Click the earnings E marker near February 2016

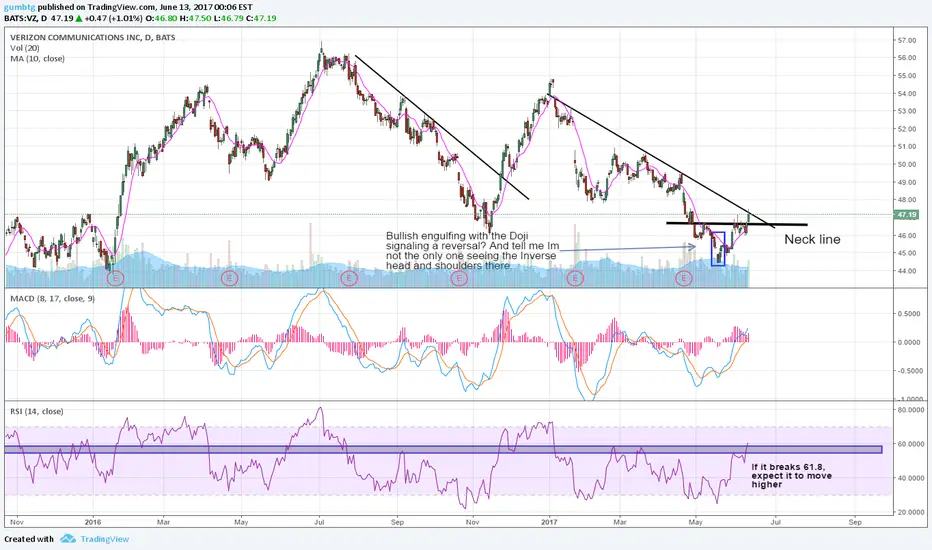[x=115, y=278]
